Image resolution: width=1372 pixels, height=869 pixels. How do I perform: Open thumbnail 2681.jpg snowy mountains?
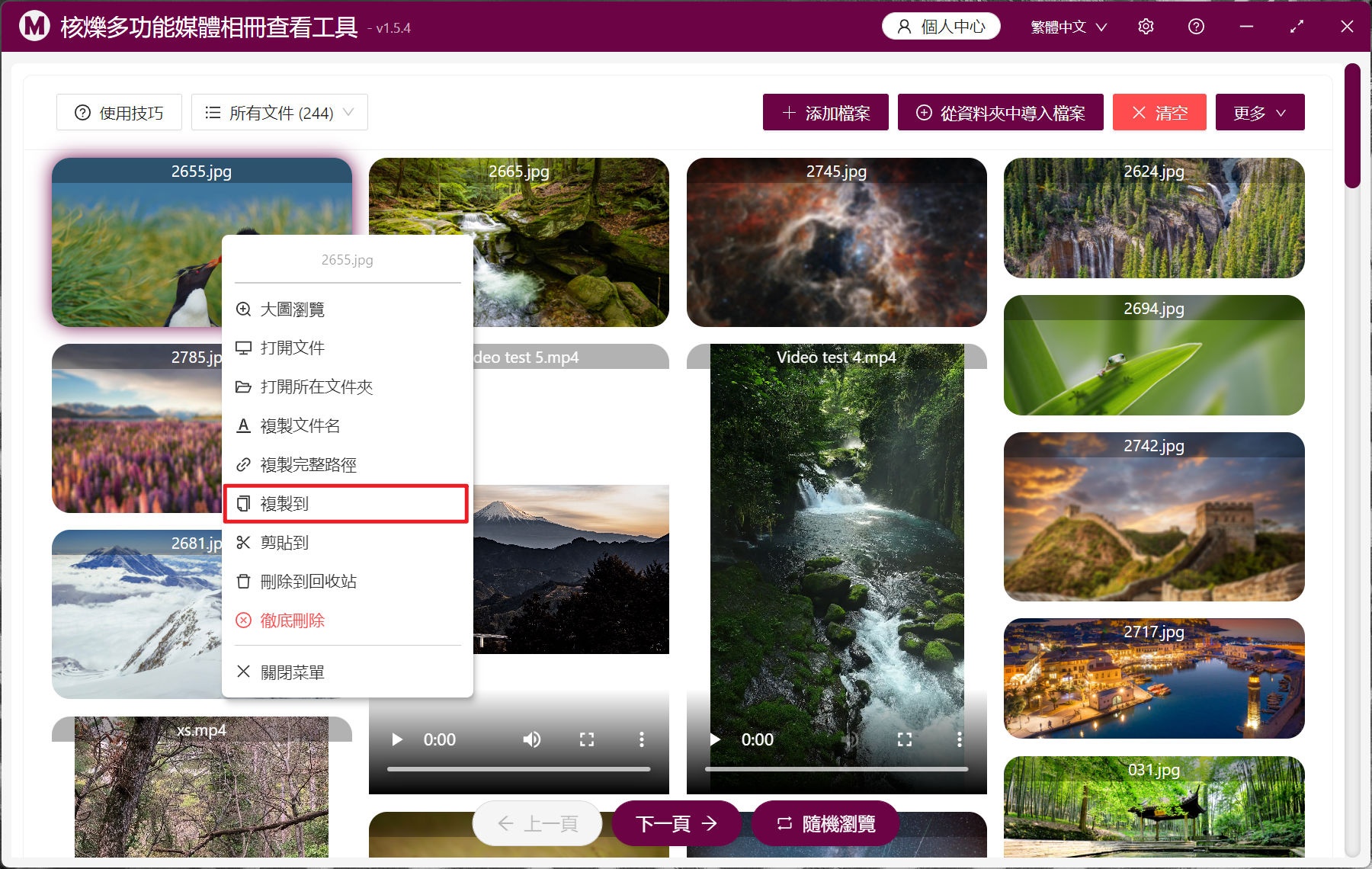tap(137, 614)
